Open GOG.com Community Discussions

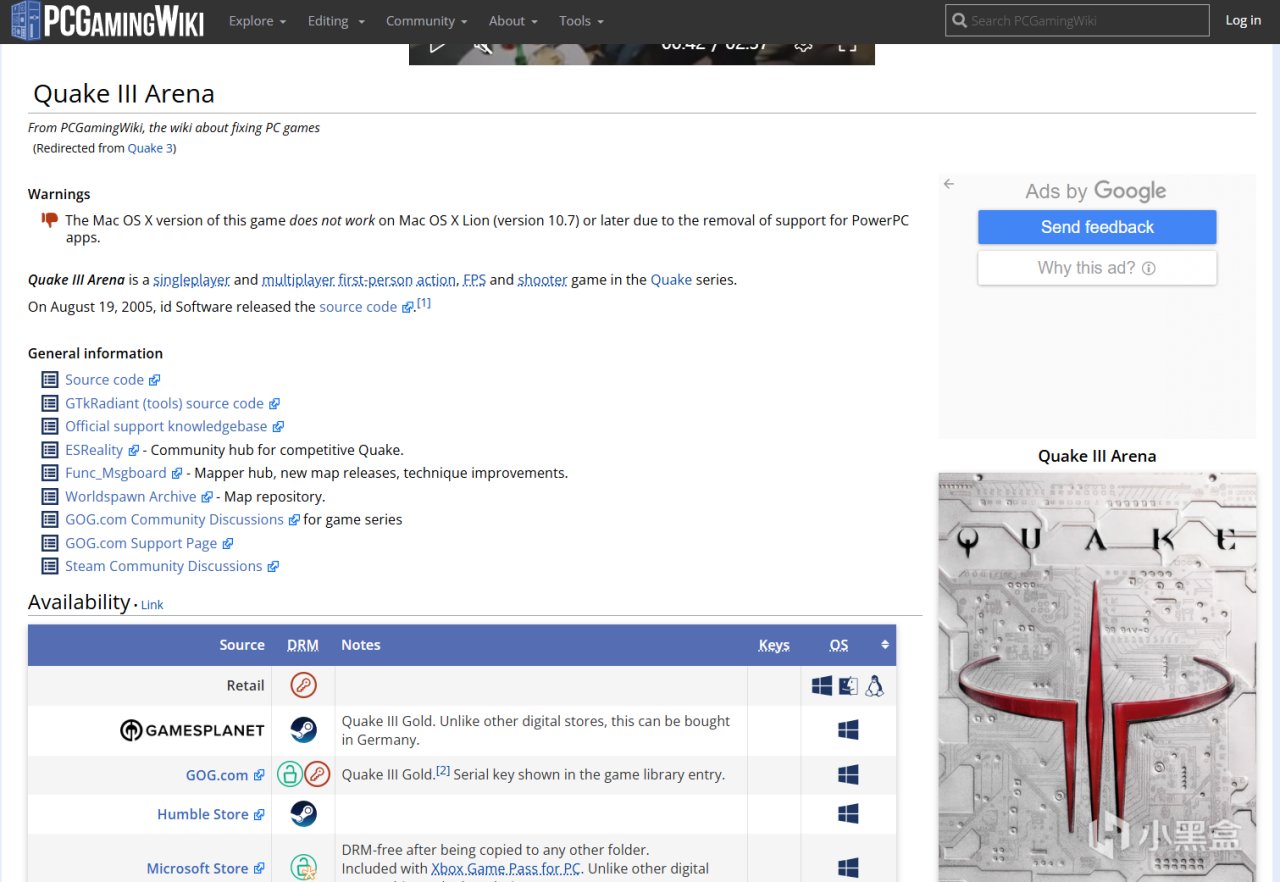click(x=182, y=520)
